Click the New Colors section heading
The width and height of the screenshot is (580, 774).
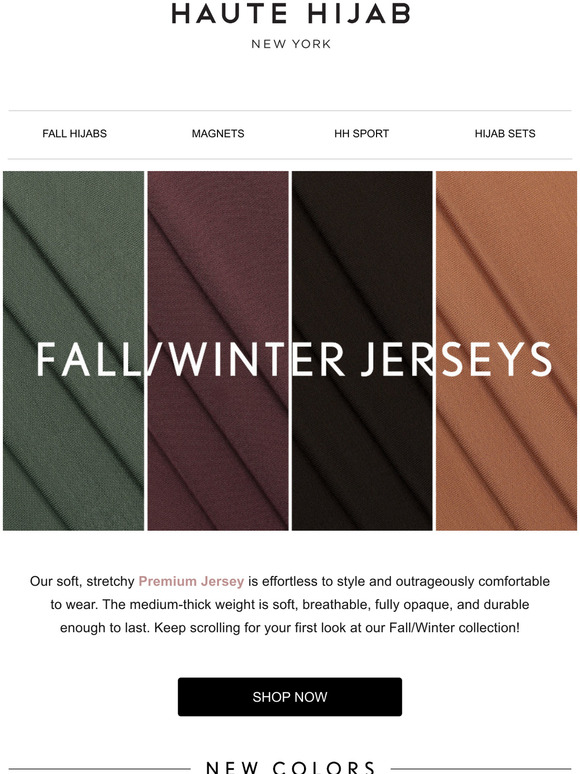tap(290, 767)
